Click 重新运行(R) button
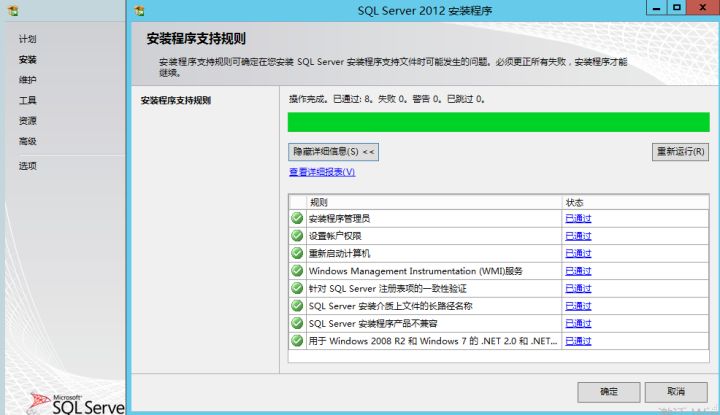This screenshot has height=415, width=720. pyautogui.click(x=680, y=151)
